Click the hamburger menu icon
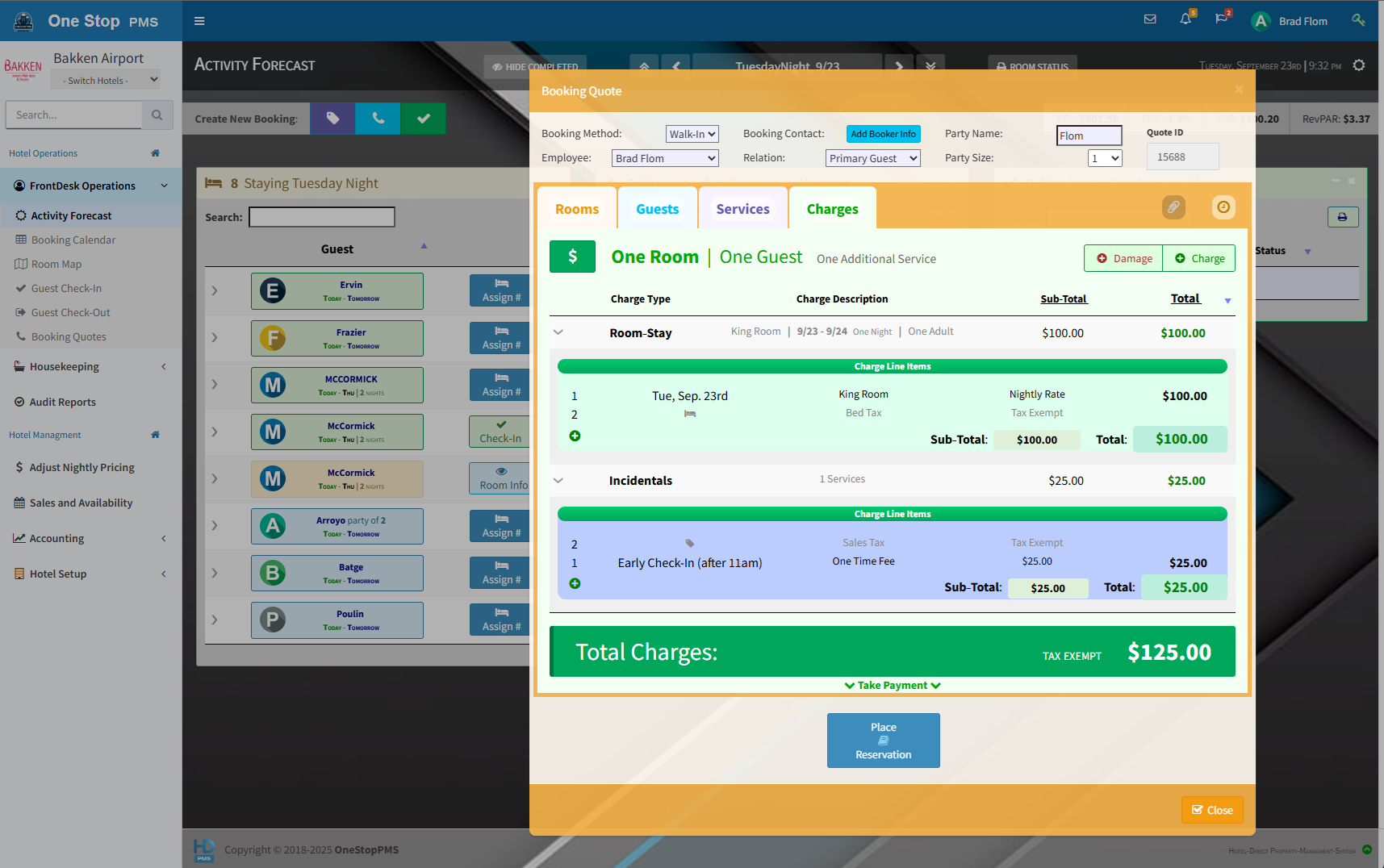The image size is (1384, 868). coord(199,21)
